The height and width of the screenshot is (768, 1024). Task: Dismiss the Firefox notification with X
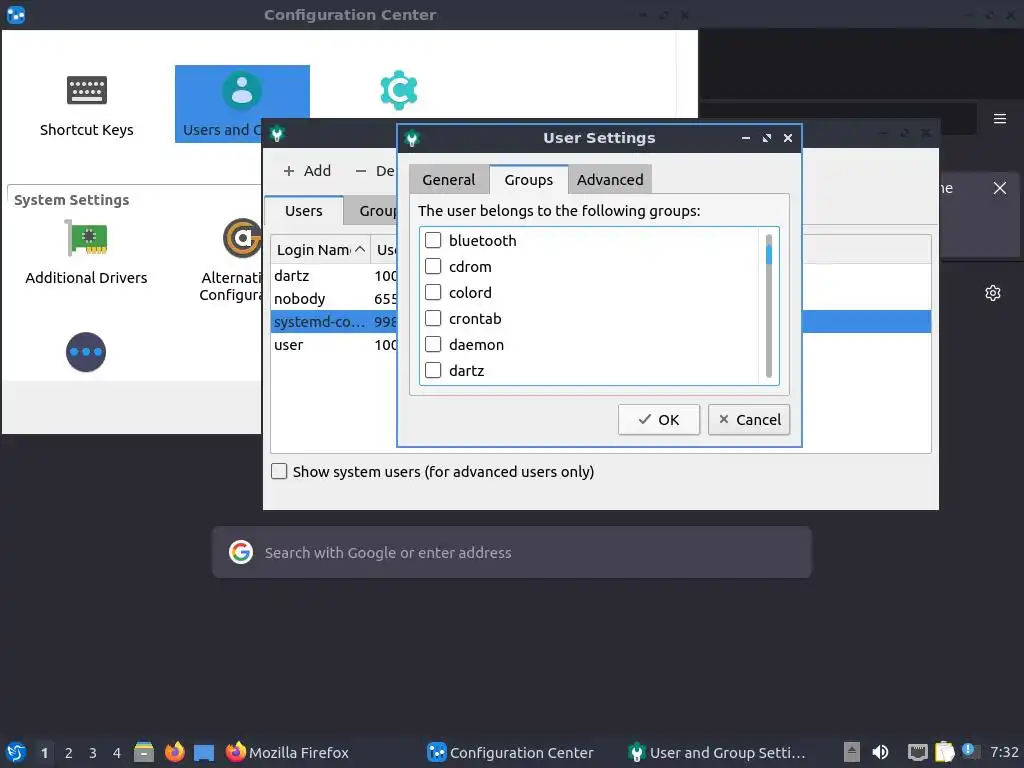pyautogui.click(x=999, y=188)
